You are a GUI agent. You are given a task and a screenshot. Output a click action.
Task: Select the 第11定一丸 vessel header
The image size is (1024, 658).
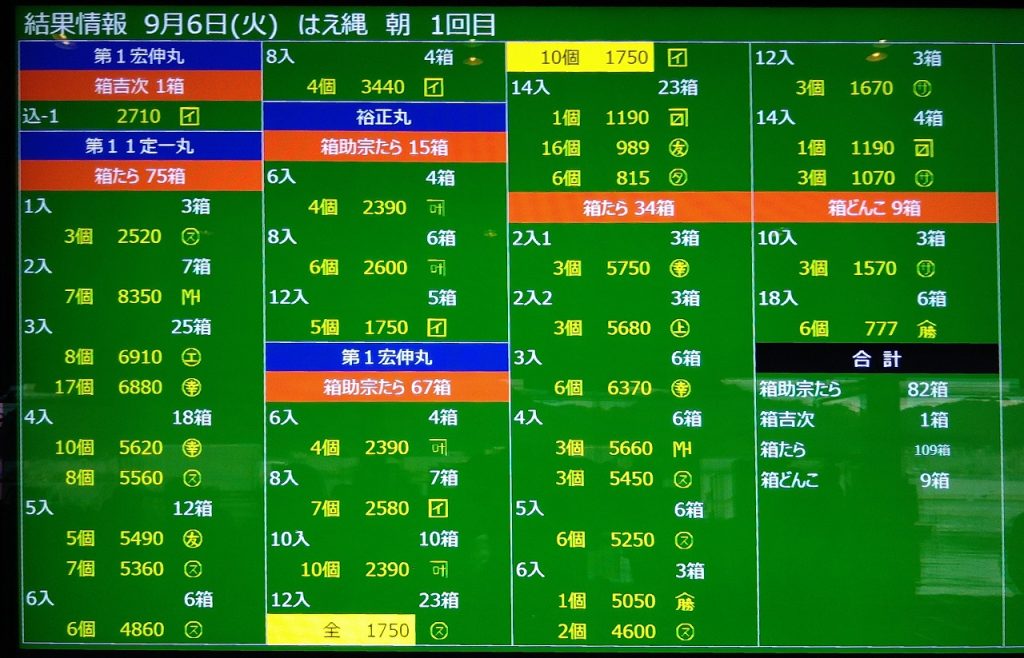140,146
